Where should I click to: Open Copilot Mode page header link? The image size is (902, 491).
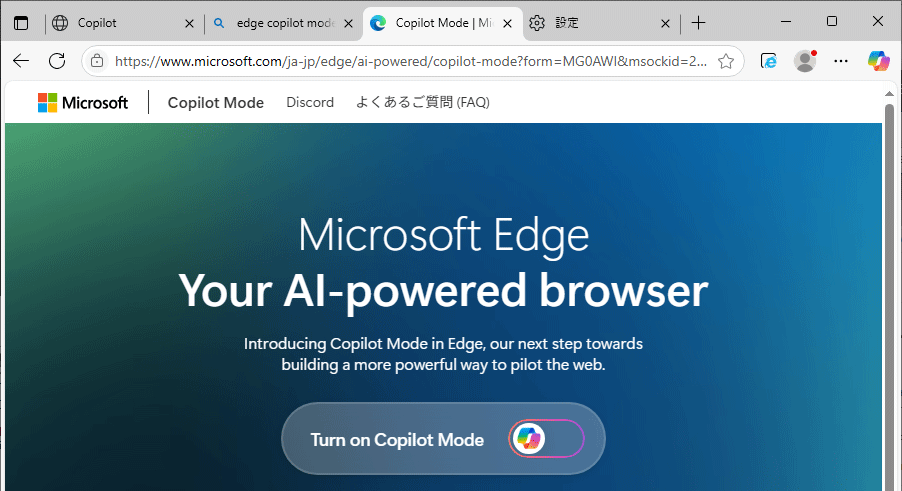(216, 102)
